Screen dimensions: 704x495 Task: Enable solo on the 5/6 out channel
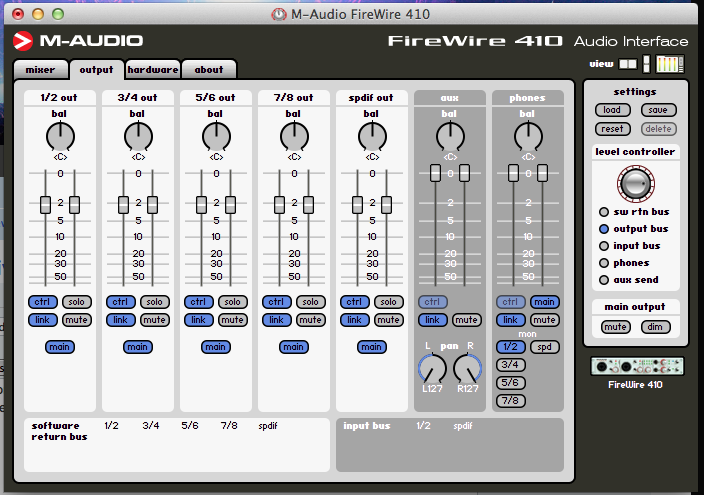point(232,302)
